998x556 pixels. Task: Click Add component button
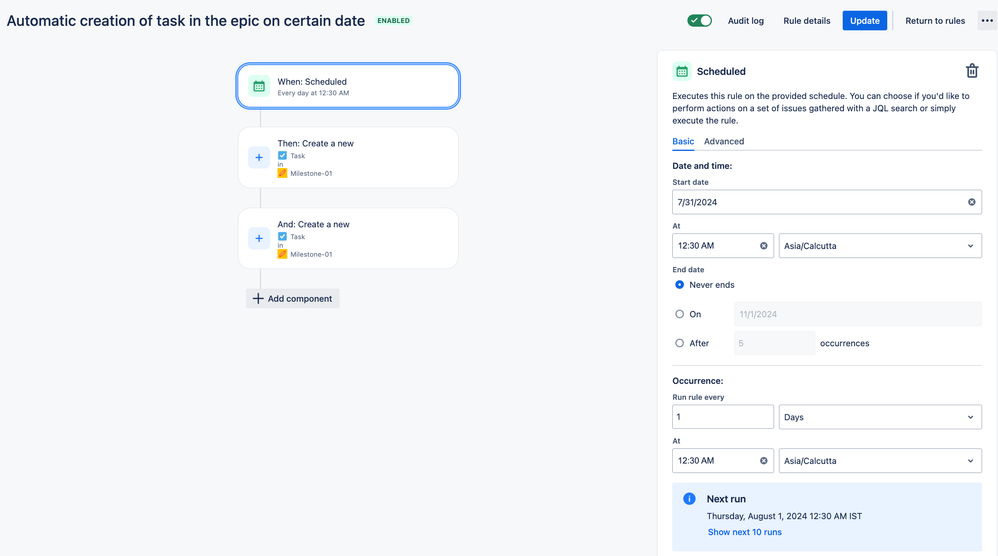pos(293,298)
